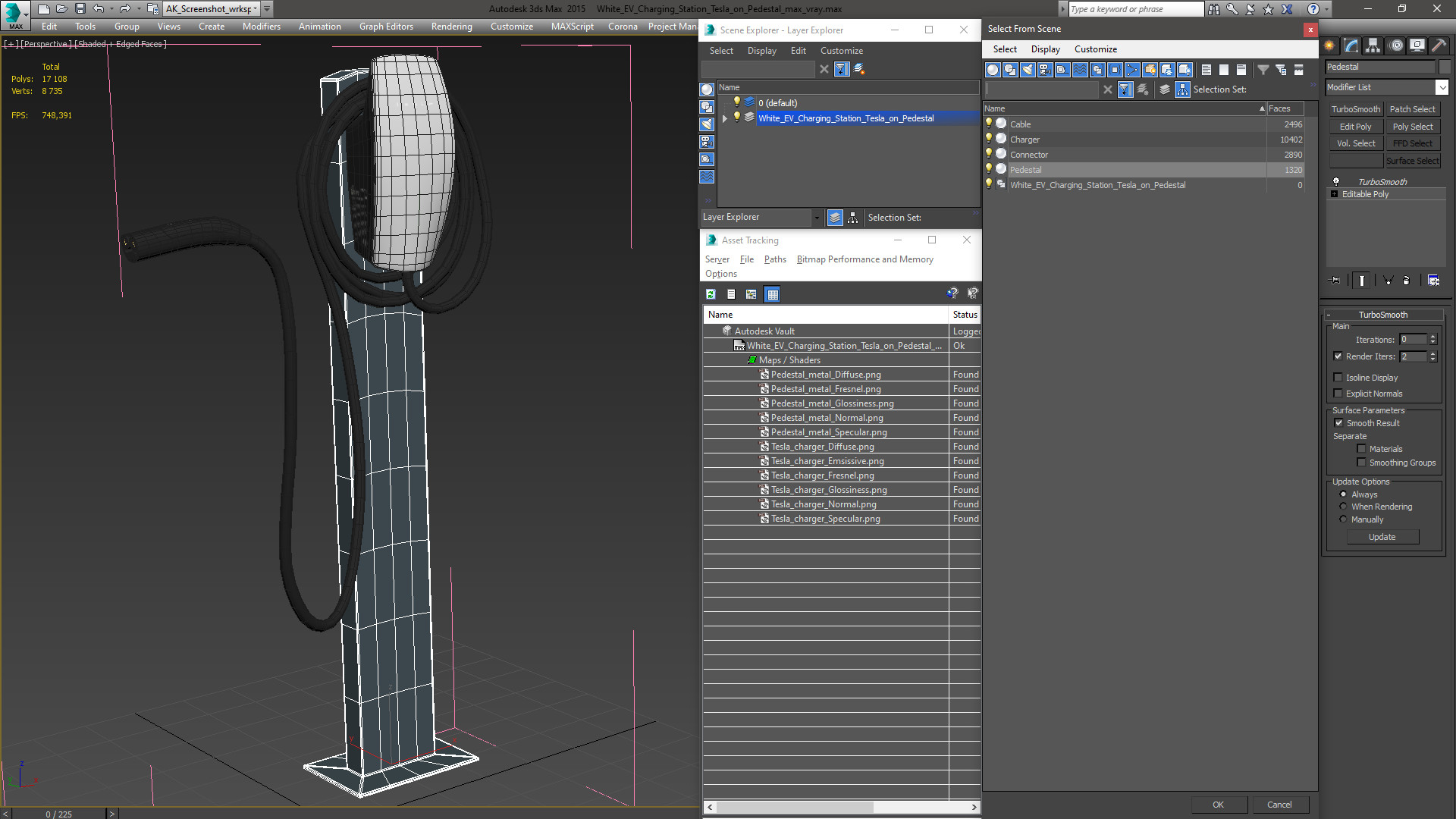Open Display menu in Scene Explorer
Screen dimensions: 1456x819
pos(761,51)
